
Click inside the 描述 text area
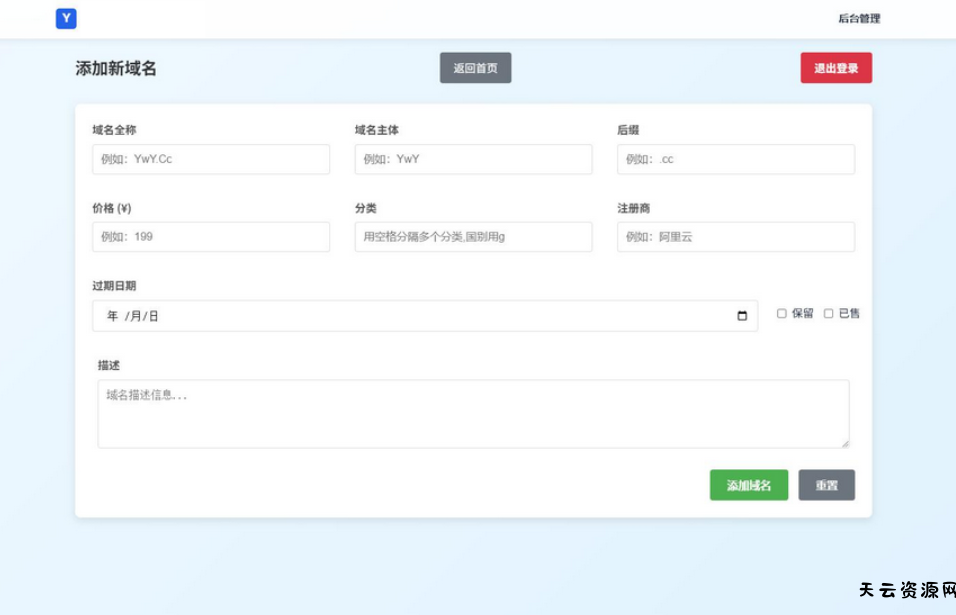click(x=473, y=414)
